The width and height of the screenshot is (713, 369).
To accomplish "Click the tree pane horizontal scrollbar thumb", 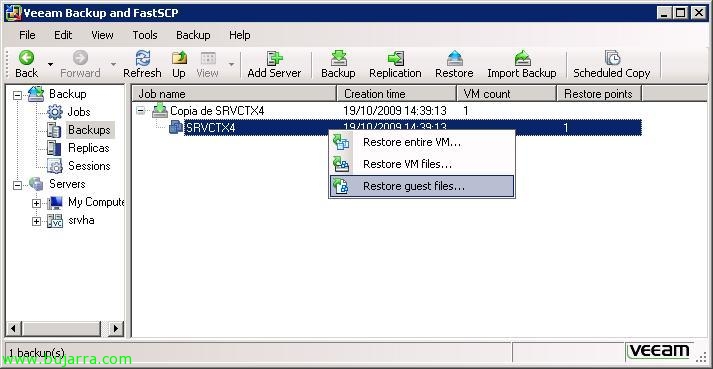I will (x=61, y=328).
